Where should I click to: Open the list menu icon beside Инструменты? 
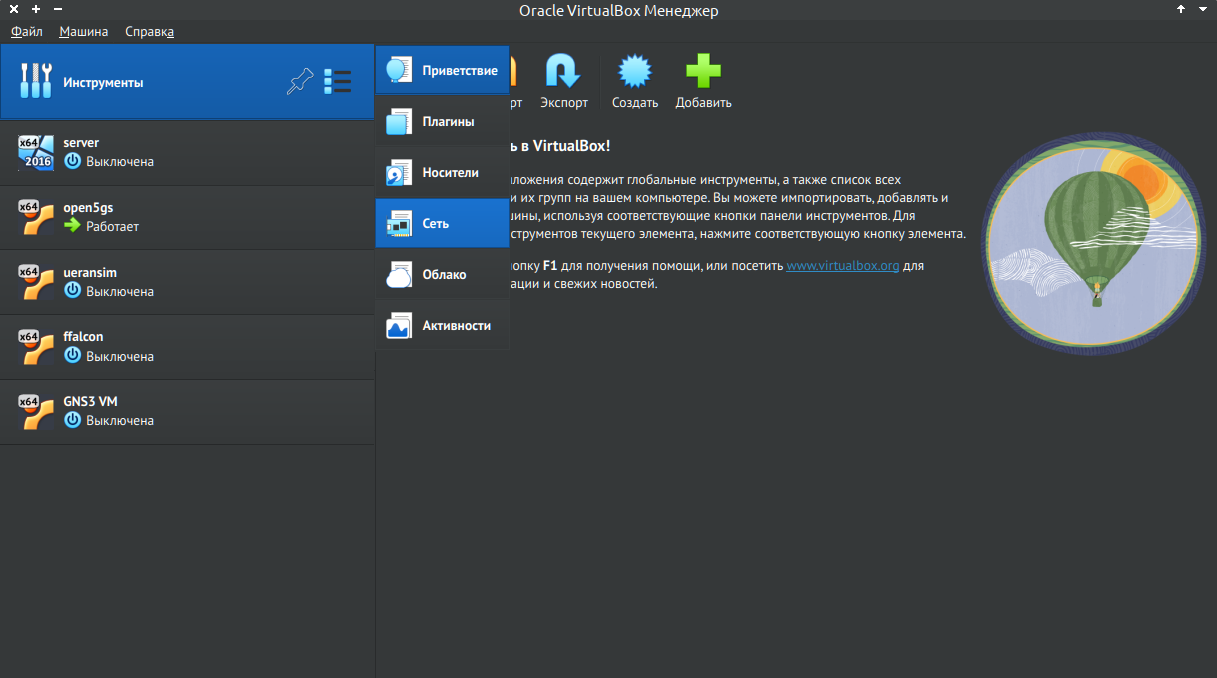(338, 82)
